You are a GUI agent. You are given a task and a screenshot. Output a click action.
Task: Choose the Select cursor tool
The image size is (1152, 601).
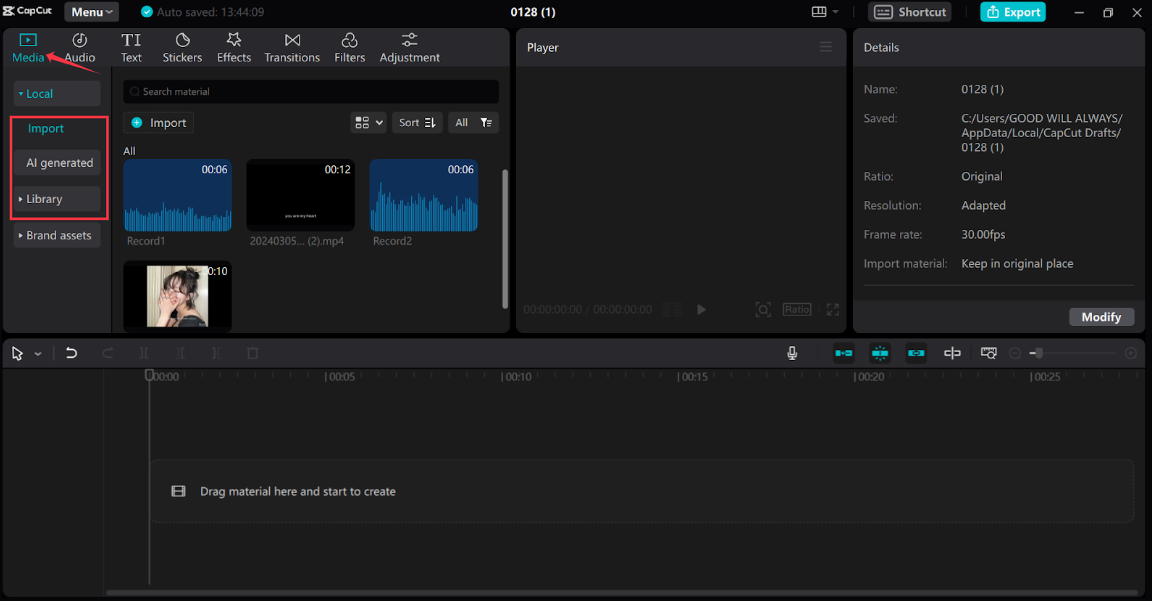click(17, 353)
